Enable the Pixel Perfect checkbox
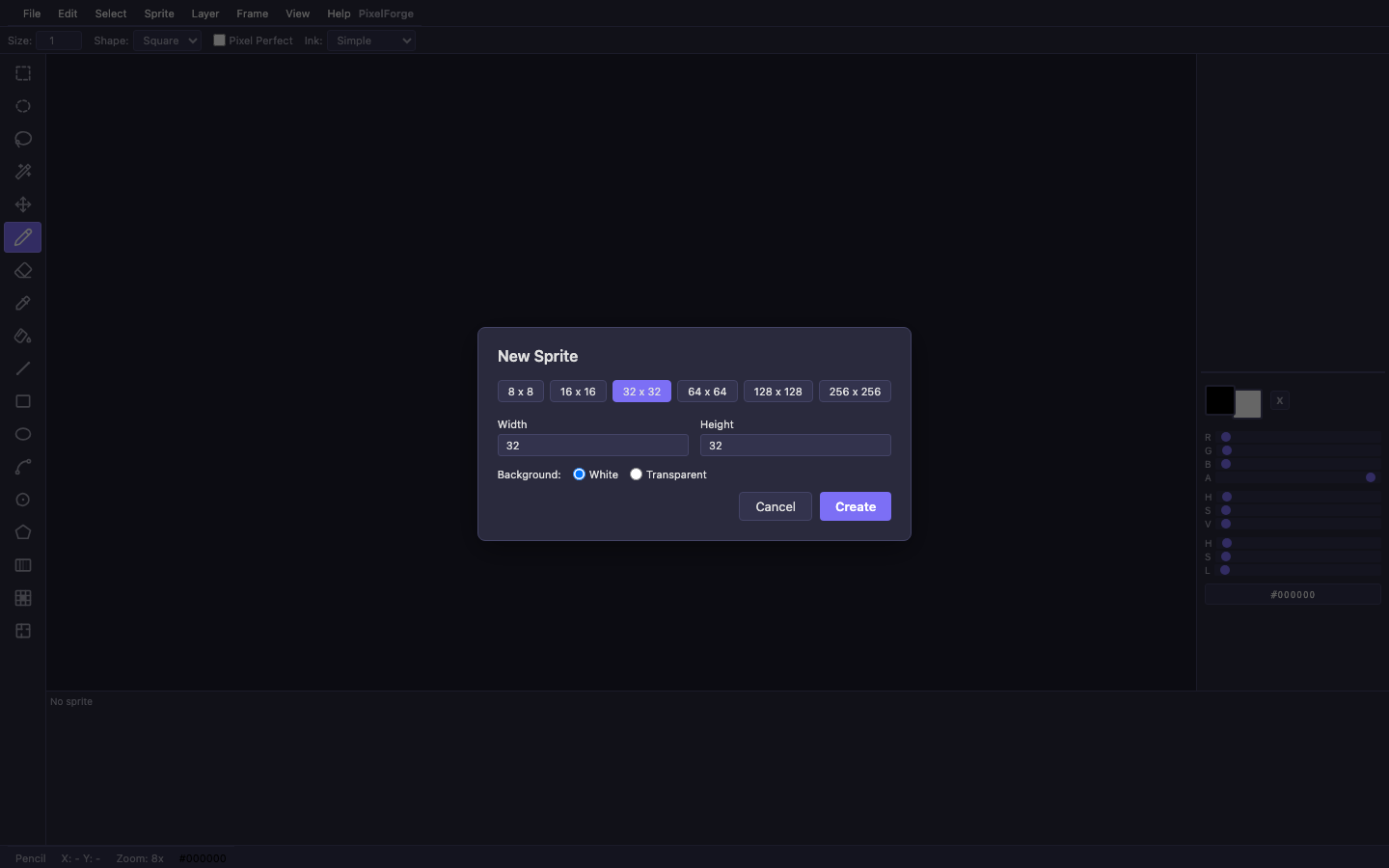 click(x=219, y=41)
